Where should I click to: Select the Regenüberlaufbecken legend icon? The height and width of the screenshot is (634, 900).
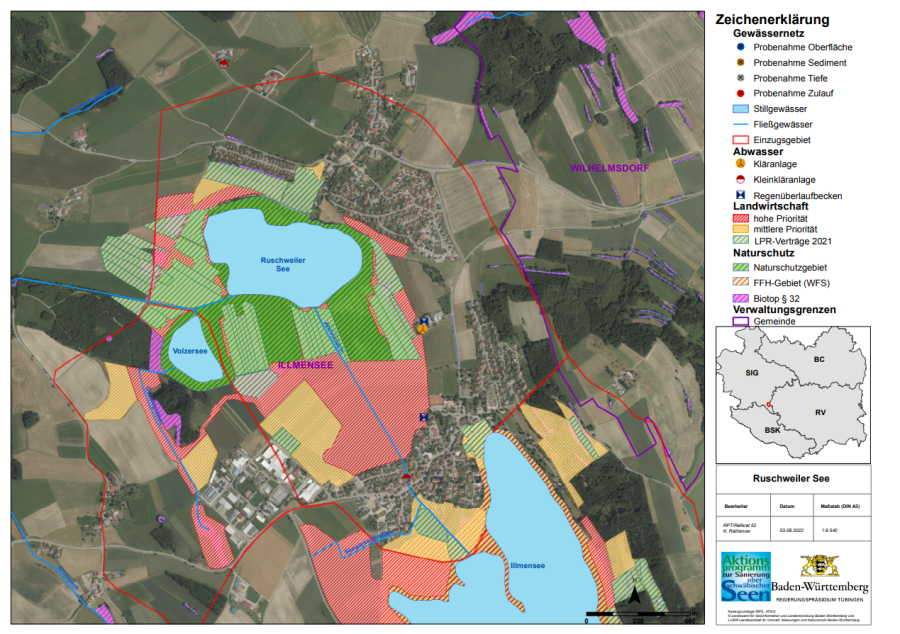coord(739,194)
